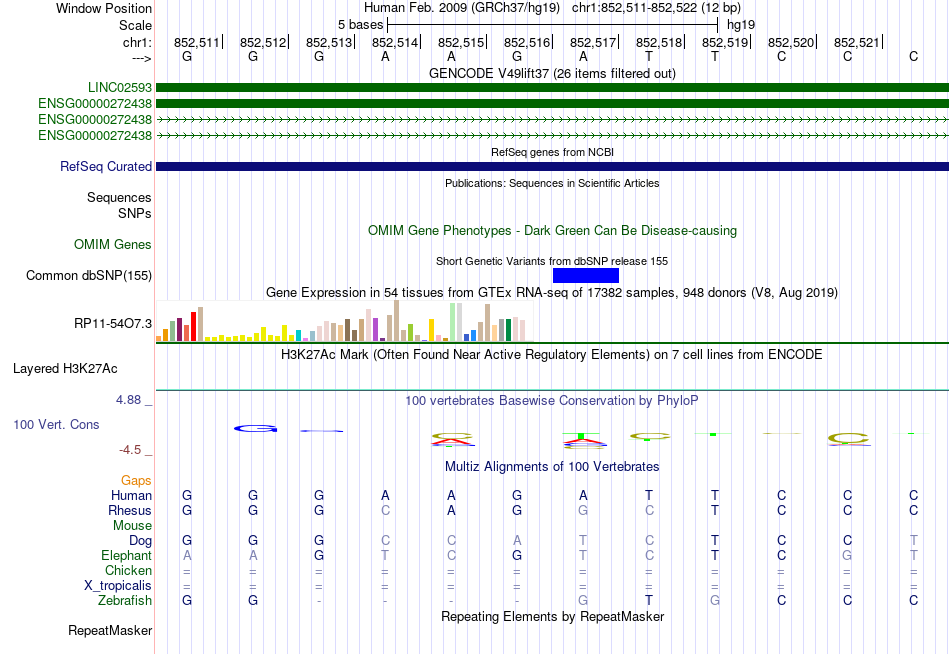Click Multiz Alignments of 100 Vertebrates title
This screenshot has width=950, height=654.
(x=552, y=467)
